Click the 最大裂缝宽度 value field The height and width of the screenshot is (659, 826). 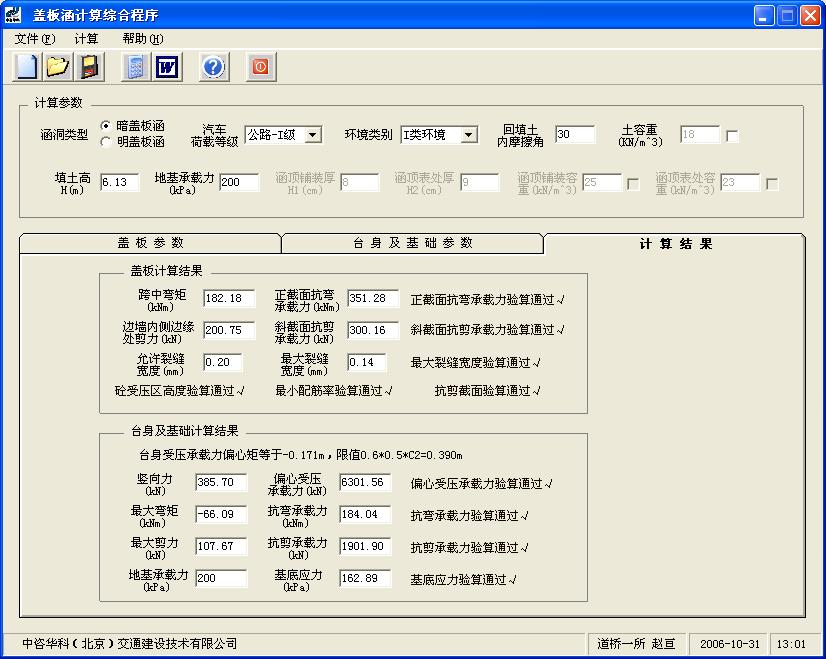[x=367, y=362]
